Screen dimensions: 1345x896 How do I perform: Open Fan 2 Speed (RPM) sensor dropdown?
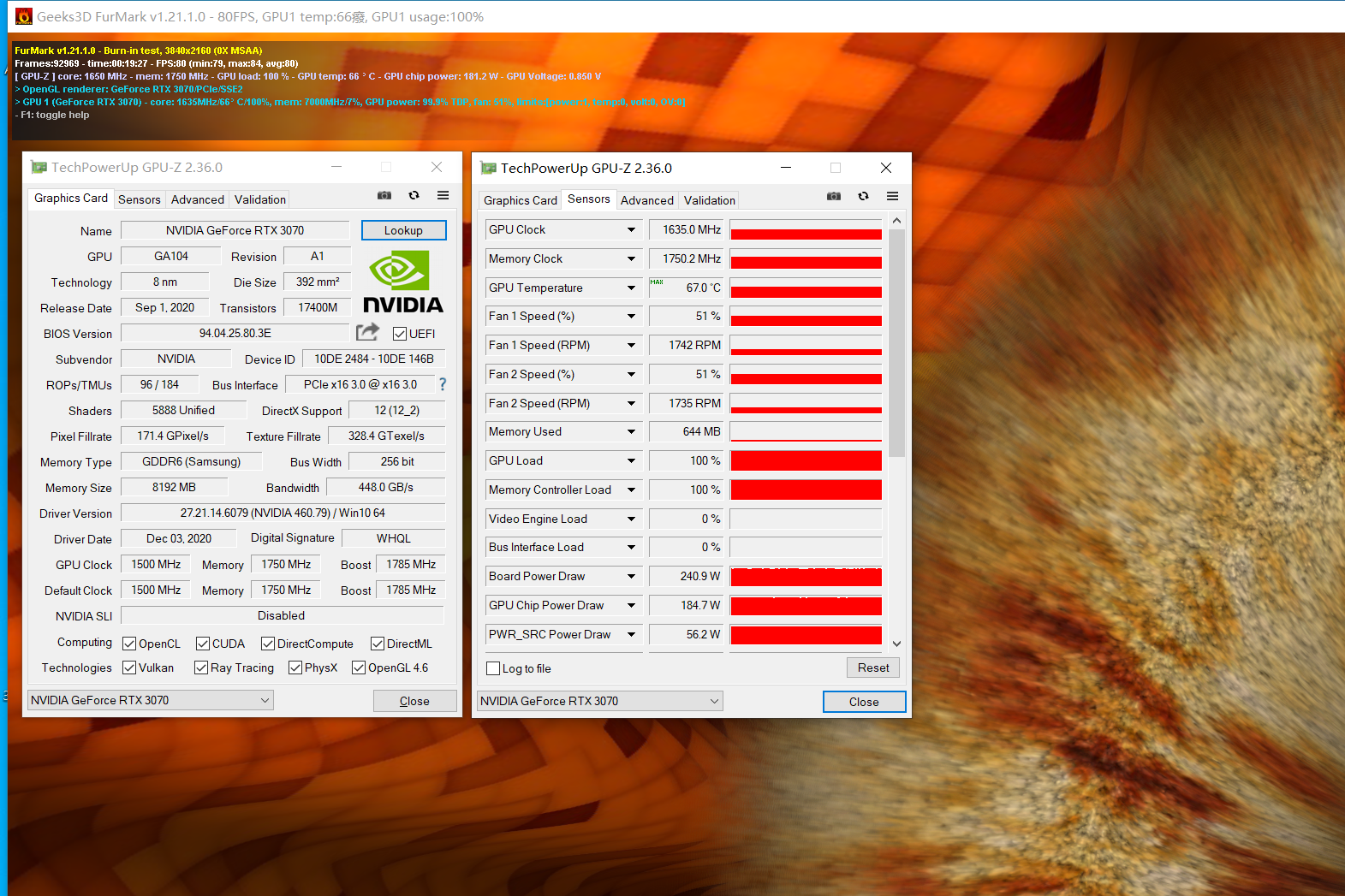click(631, 403)
